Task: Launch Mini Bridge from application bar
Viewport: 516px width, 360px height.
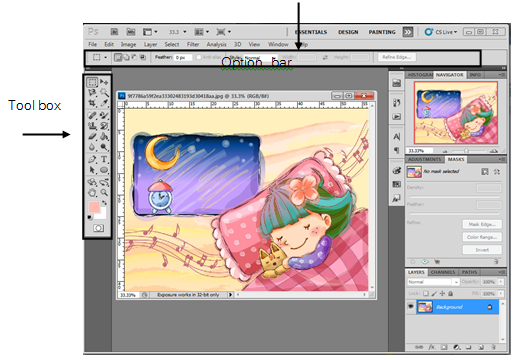Action: coord(131,32)
